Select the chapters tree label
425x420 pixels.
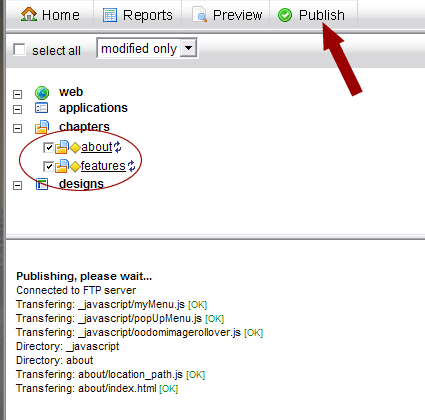pos(84,127)
